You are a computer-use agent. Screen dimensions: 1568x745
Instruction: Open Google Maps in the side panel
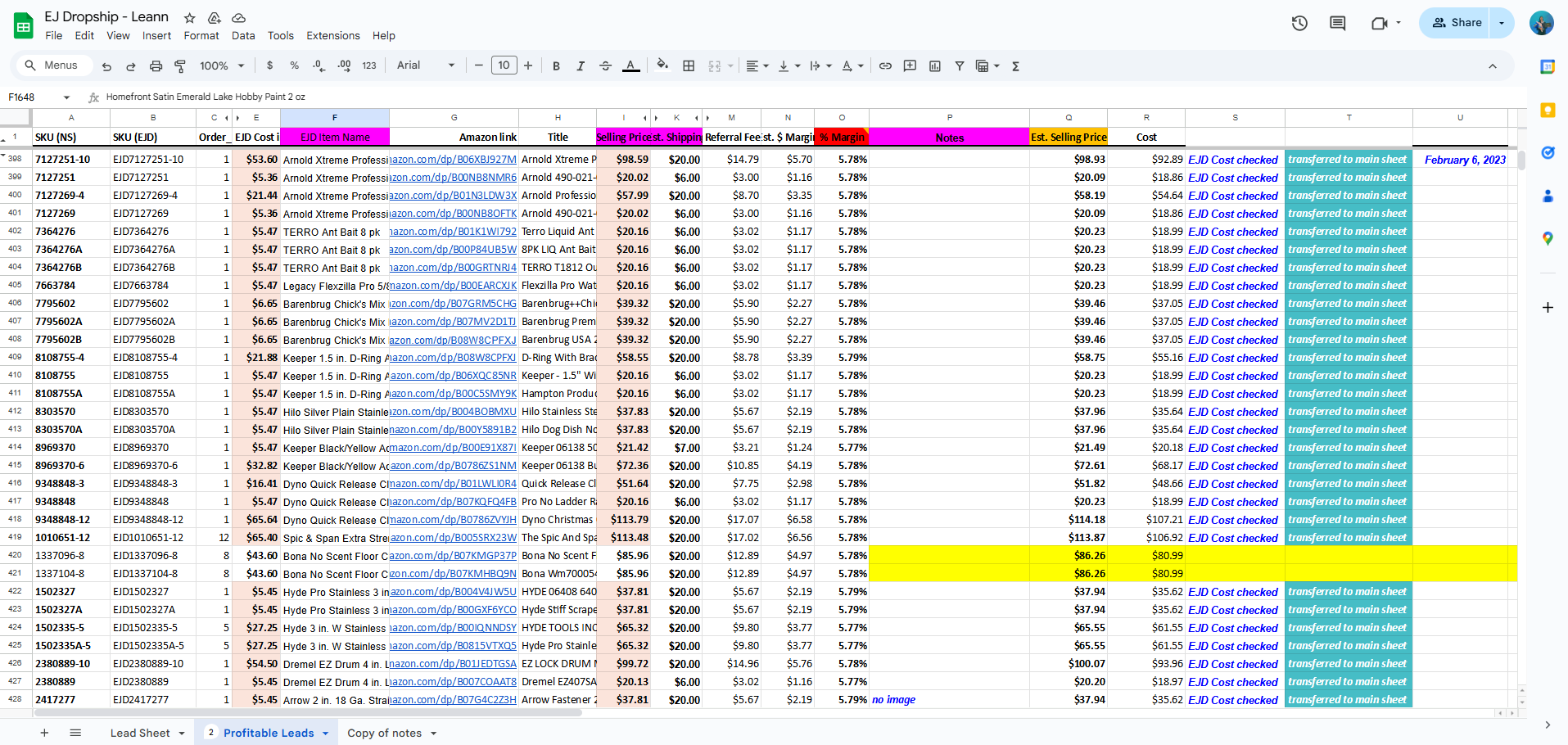(x=1548, y=238)
